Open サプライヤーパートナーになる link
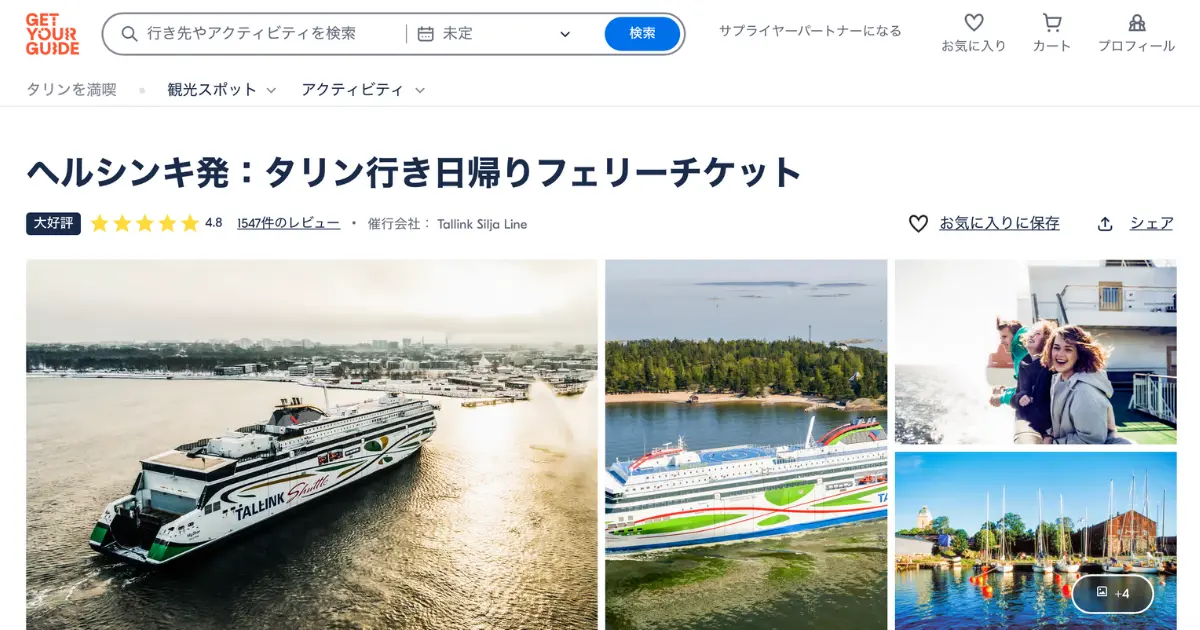This screenshot has width=1200, height=630. pyautogui.click(x=810, y=31)
